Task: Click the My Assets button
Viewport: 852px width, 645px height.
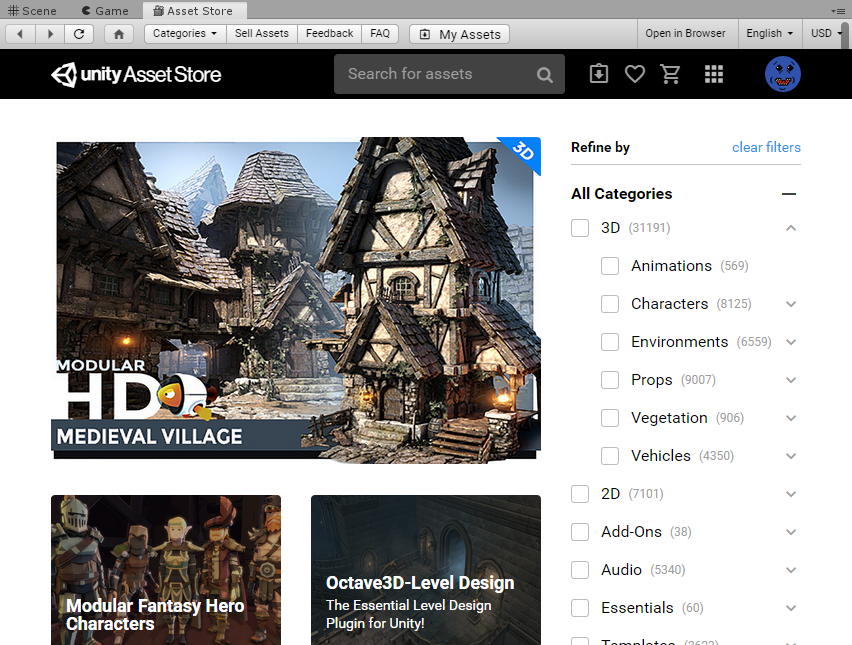Action: click(459, 34)
